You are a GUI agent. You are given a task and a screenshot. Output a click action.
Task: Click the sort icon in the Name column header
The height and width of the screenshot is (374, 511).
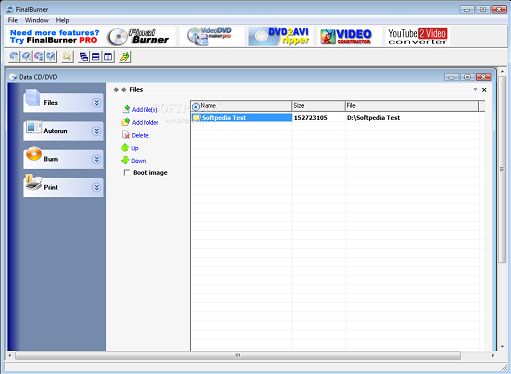point(196,106)
